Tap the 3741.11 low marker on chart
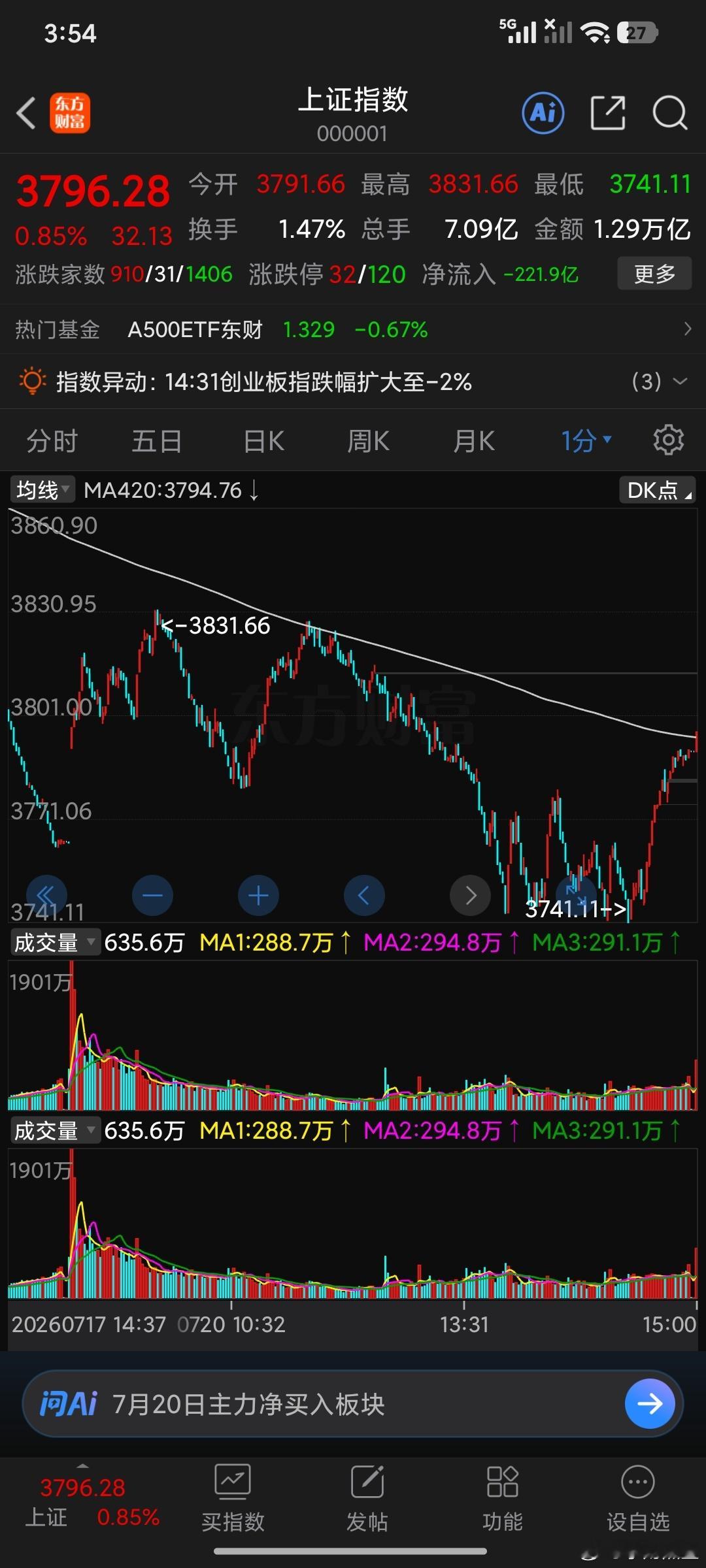This screenshot has height=1568, width=706. click(576, 909)
